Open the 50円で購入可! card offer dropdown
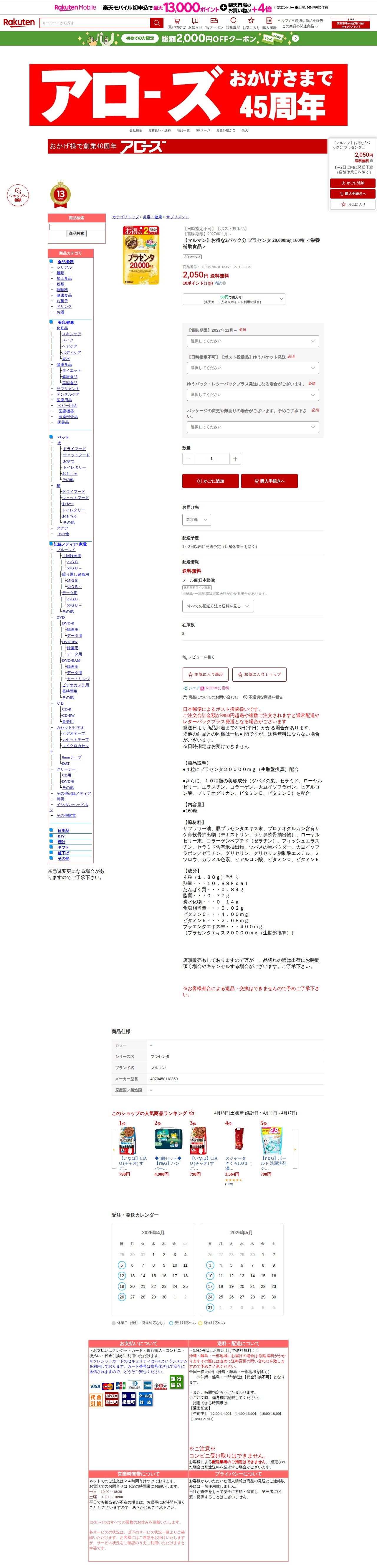 pyautogui.click(x=234, y=299)
